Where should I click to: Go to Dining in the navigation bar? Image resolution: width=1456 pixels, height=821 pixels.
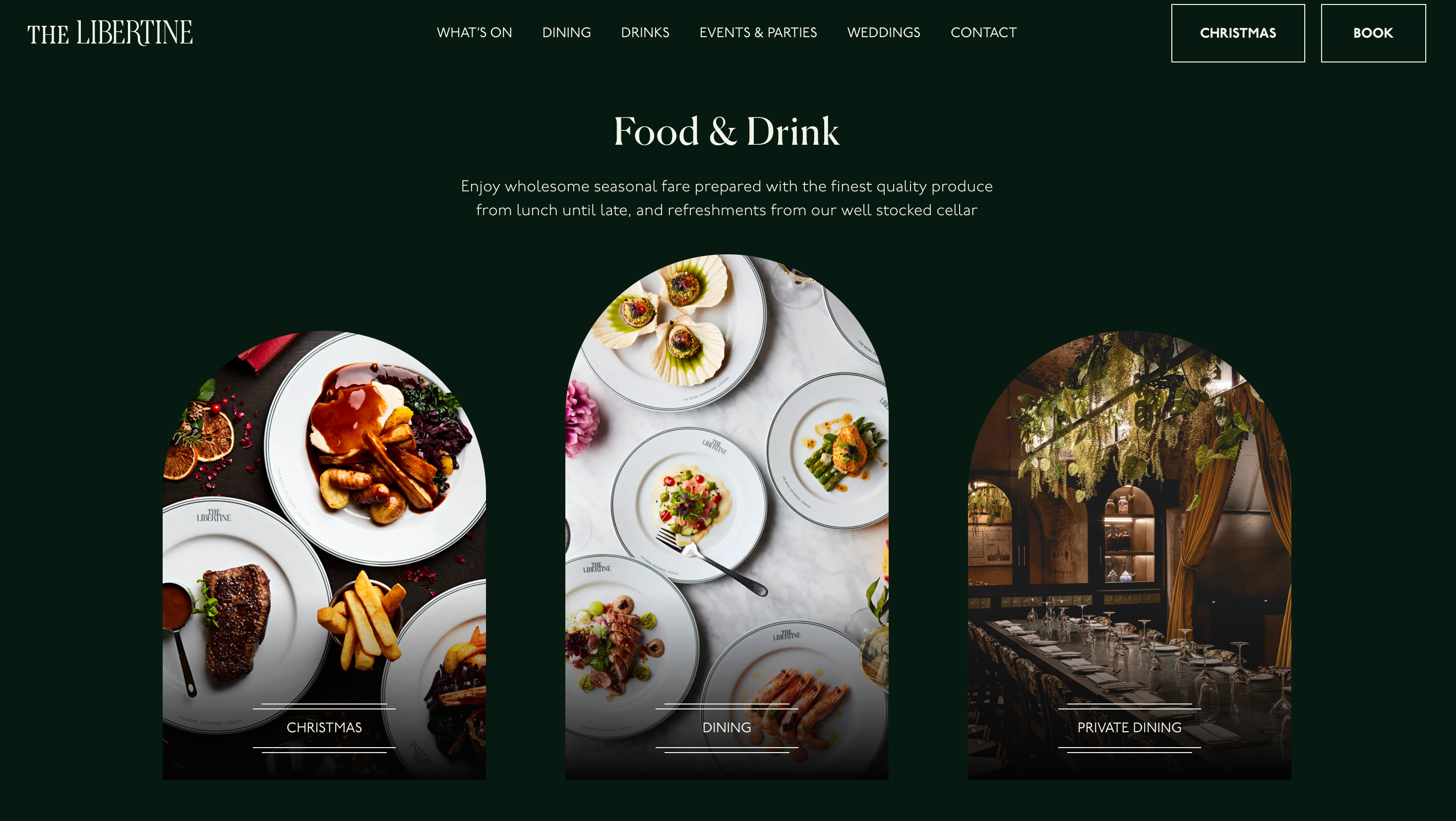(x=566, y=33)
